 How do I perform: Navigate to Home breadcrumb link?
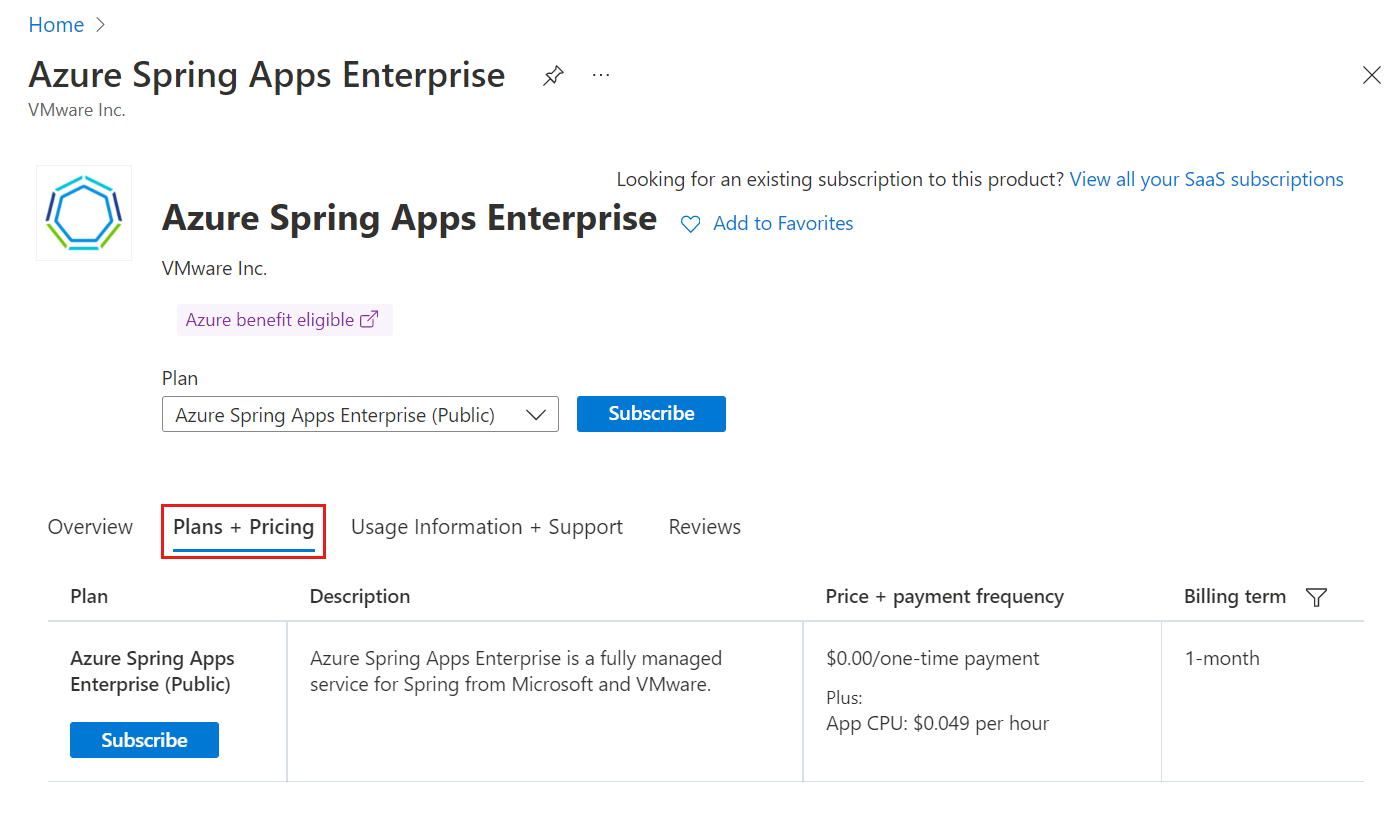point(56,25)
